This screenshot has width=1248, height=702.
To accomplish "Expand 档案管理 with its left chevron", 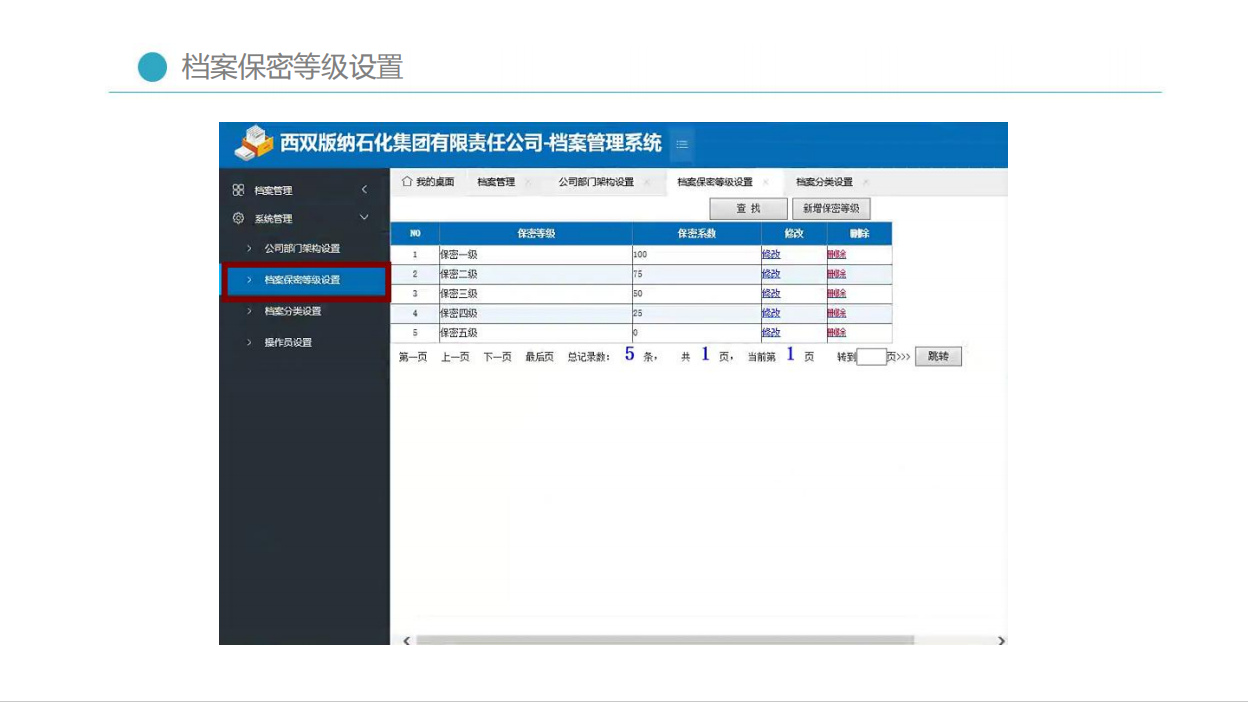I will pos(364,189).
